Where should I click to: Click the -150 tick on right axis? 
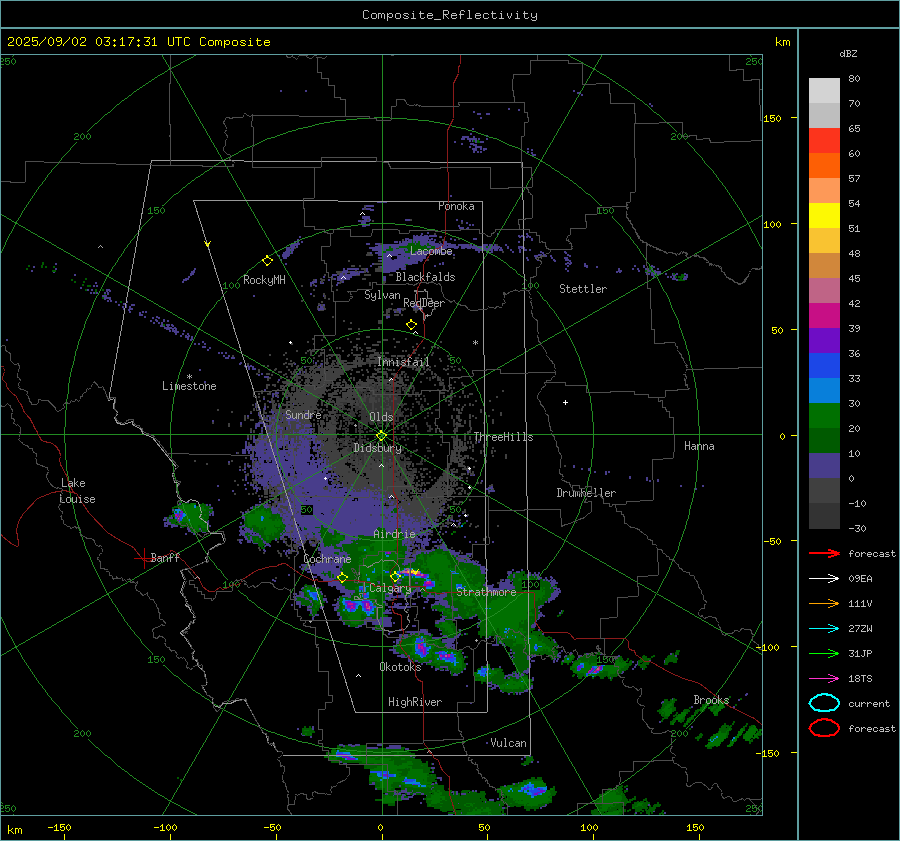point(768,753)
